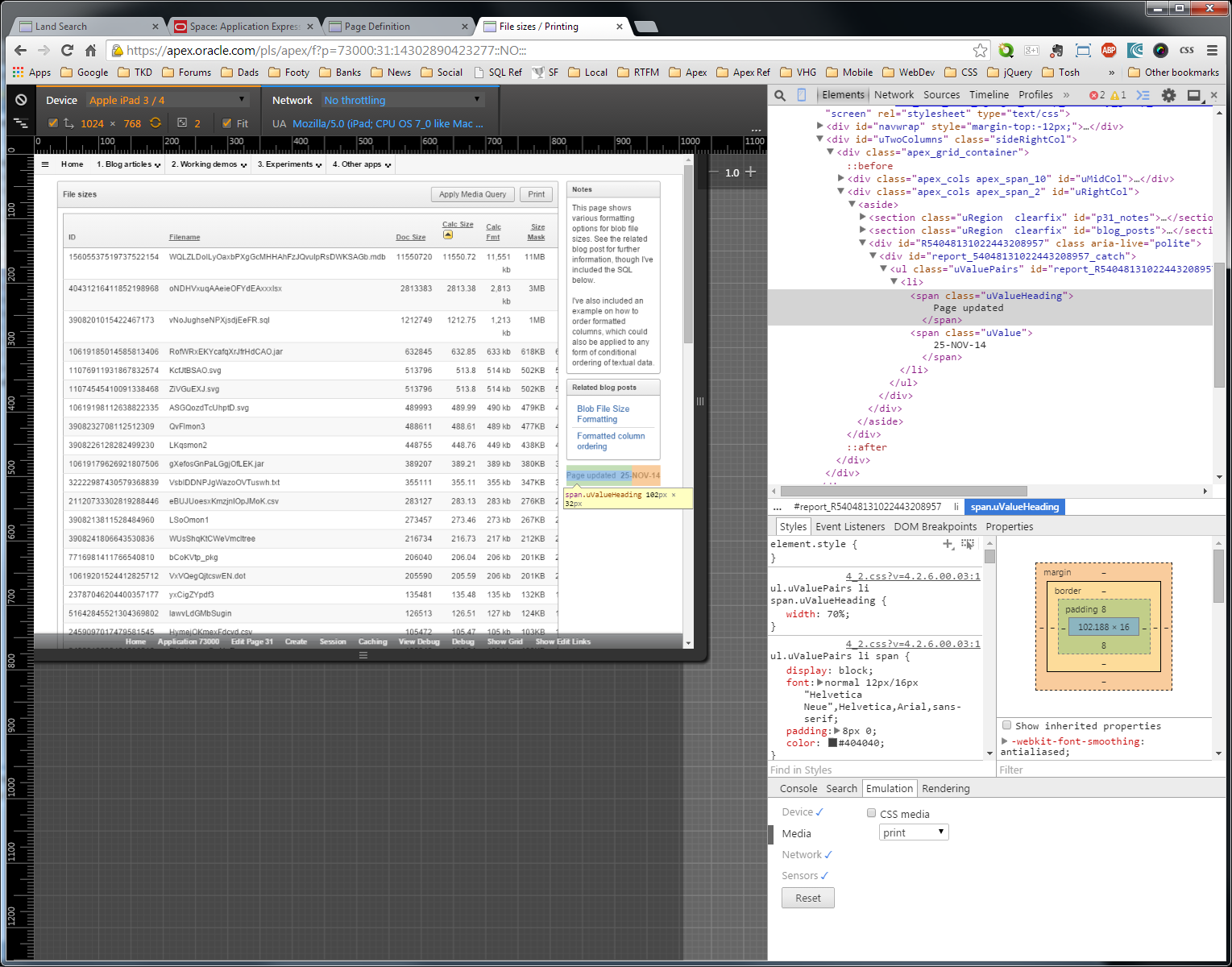
Task: Switch to the Network panel tab
Action: point(894,95)
